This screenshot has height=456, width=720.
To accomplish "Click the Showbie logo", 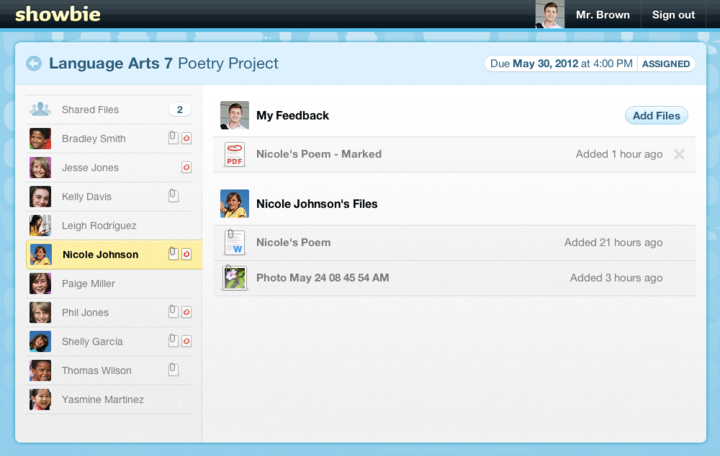I will point(58,14).
